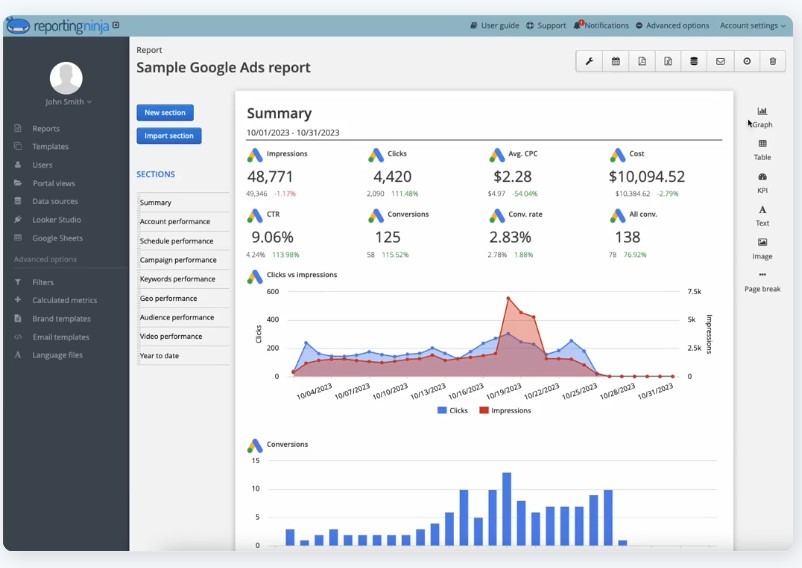Expand John Smith user menu
The height and width of the screenshot is (568, 802).
click(x=69, y=102)
